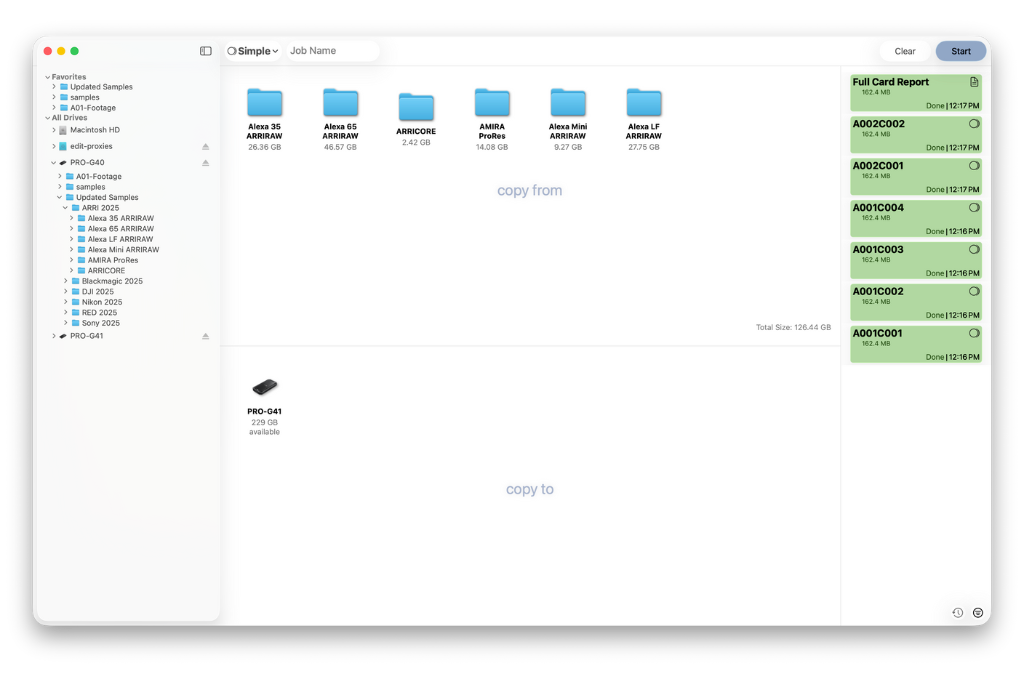This screenshot has height=683, width=1024.
Task: Select the PRO-G41 destination drive icon
Action: click(264, 387)
